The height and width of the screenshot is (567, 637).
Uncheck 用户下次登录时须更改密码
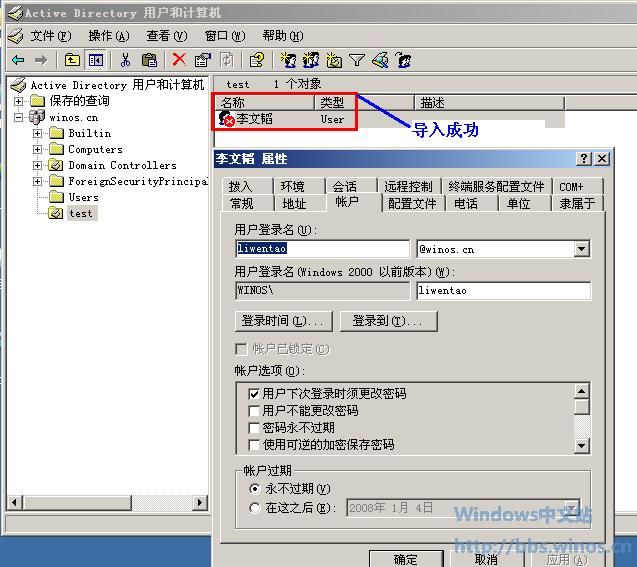tap(254, 394)
